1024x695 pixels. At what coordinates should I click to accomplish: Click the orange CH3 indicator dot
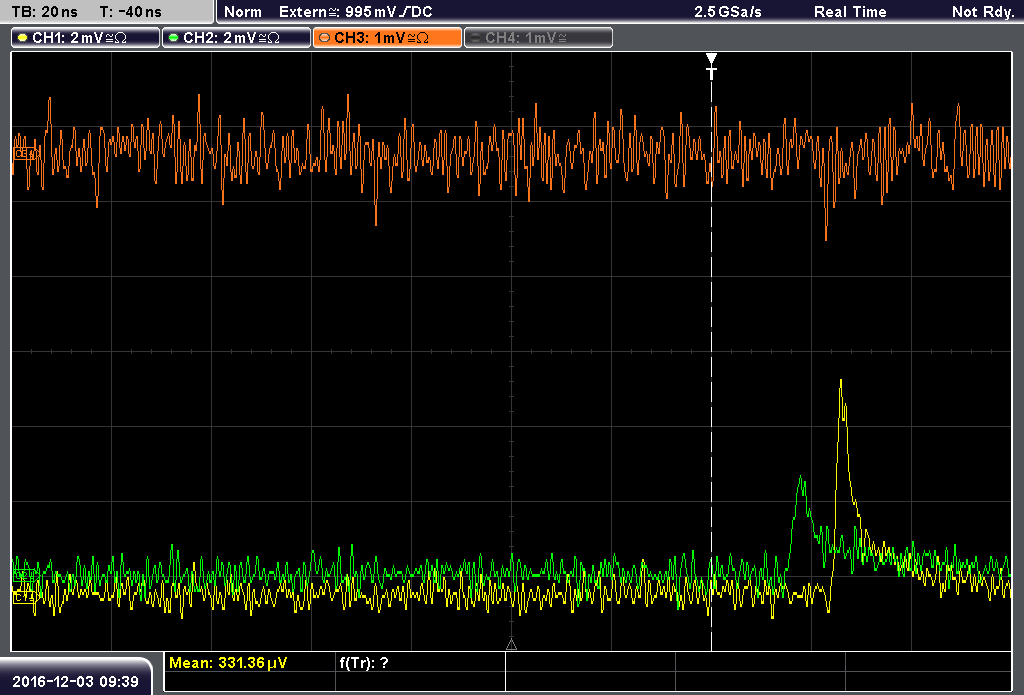coord(325,38)
